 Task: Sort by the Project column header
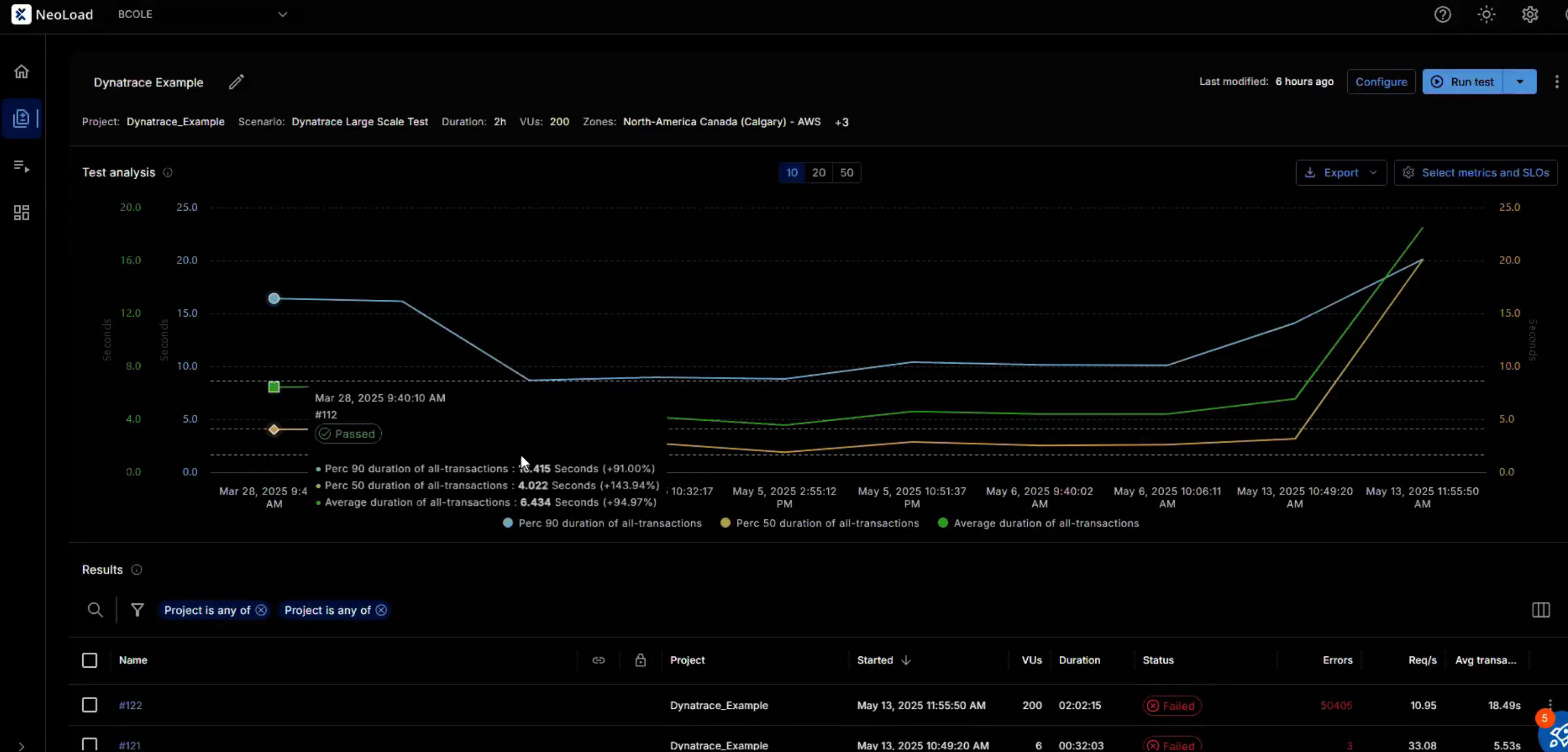(x=687, y=661)
